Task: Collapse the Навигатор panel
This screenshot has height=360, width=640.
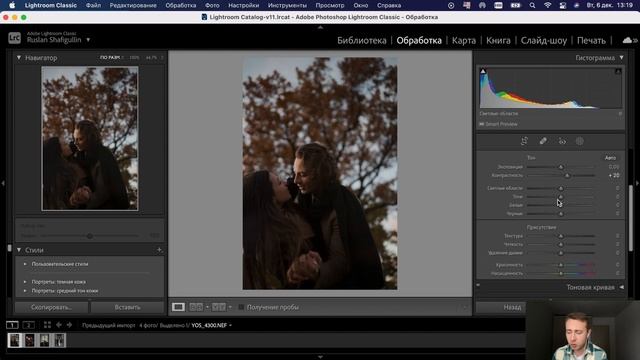Action: coord(19,58)
